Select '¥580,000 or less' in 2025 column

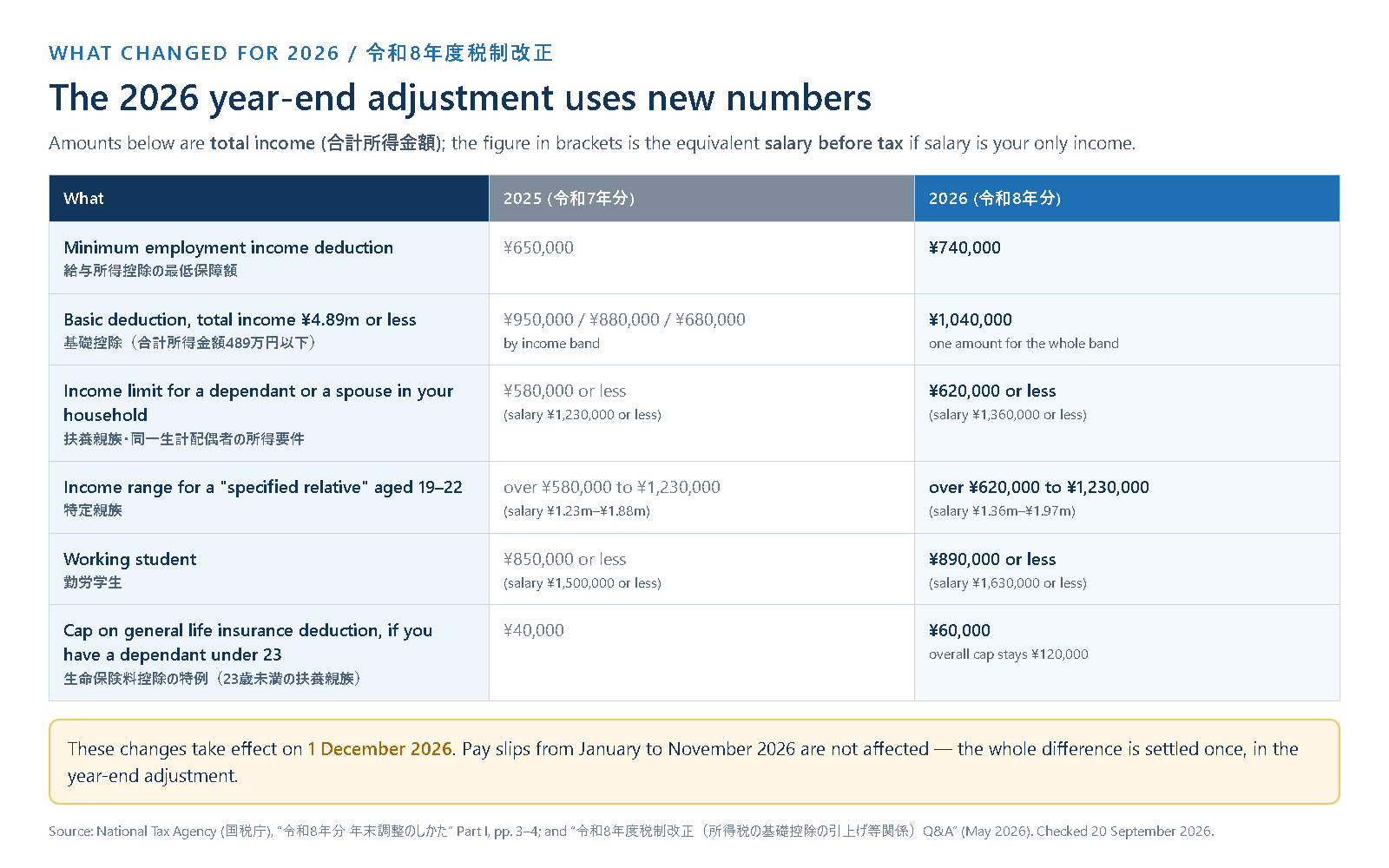(x=564, y=391)
